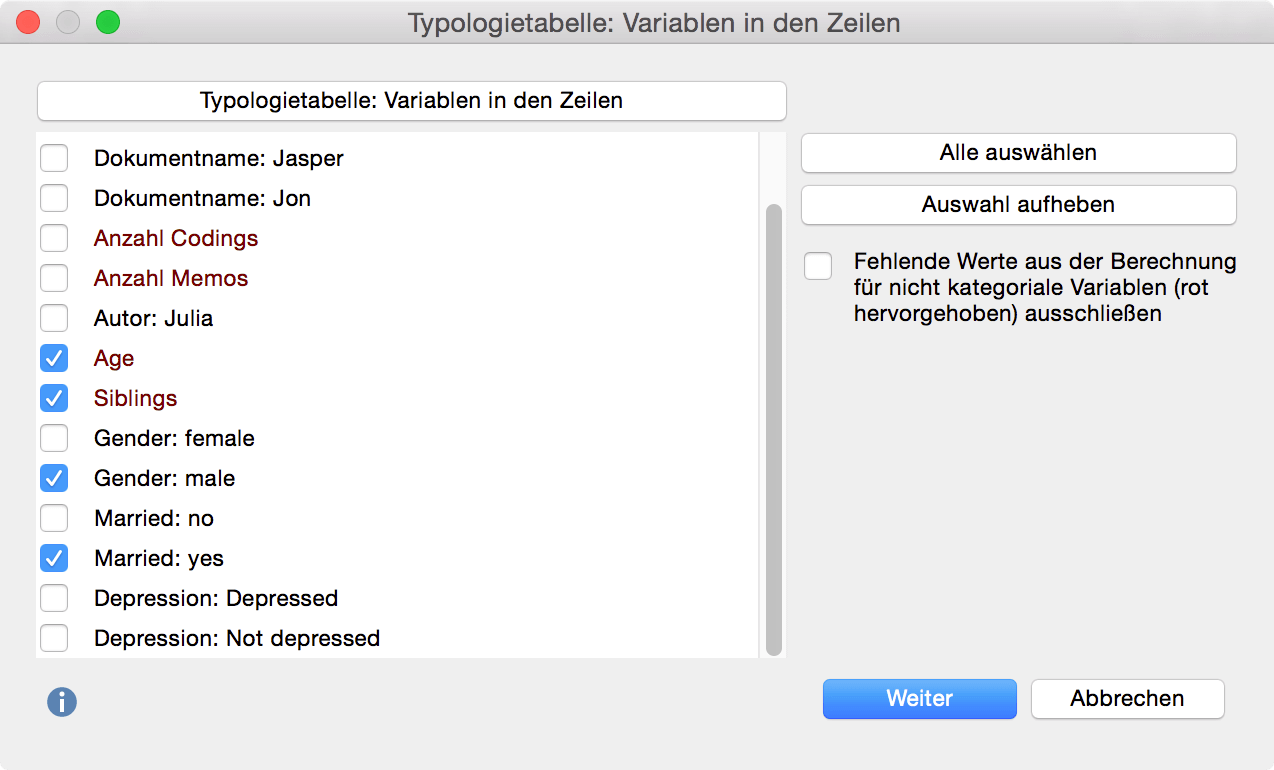This screenshot has width=1274, height=770.
Task: Tick the Anzahl Codings checkbox
Action: [x=54, y=238]
